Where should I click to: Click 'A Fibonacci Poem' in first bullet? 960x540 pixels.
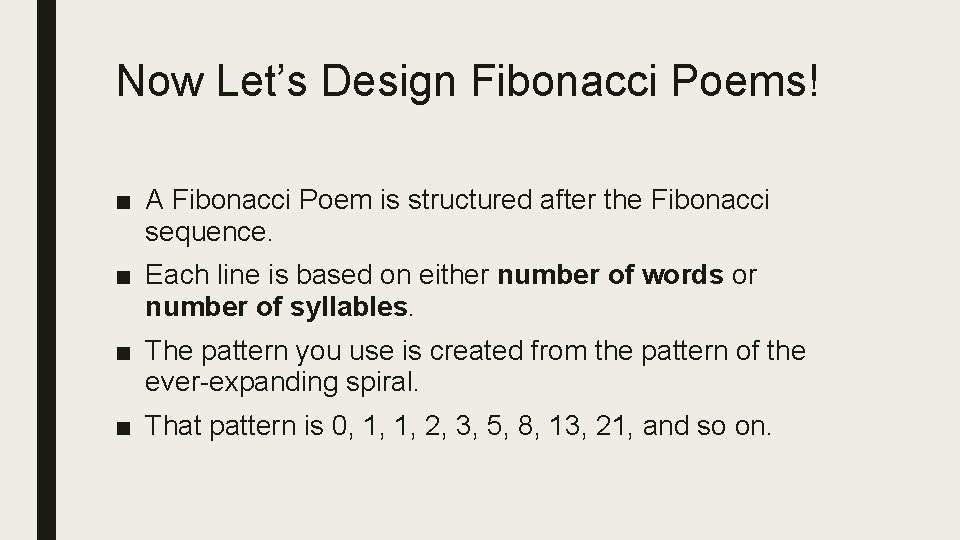click(x=258, y=200)
